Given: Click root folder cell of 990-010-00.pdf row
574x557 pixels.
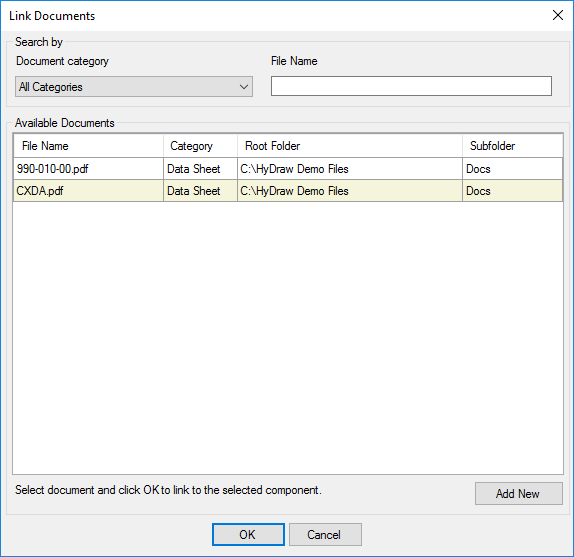Looking at the screenshot, I should 350,169.
